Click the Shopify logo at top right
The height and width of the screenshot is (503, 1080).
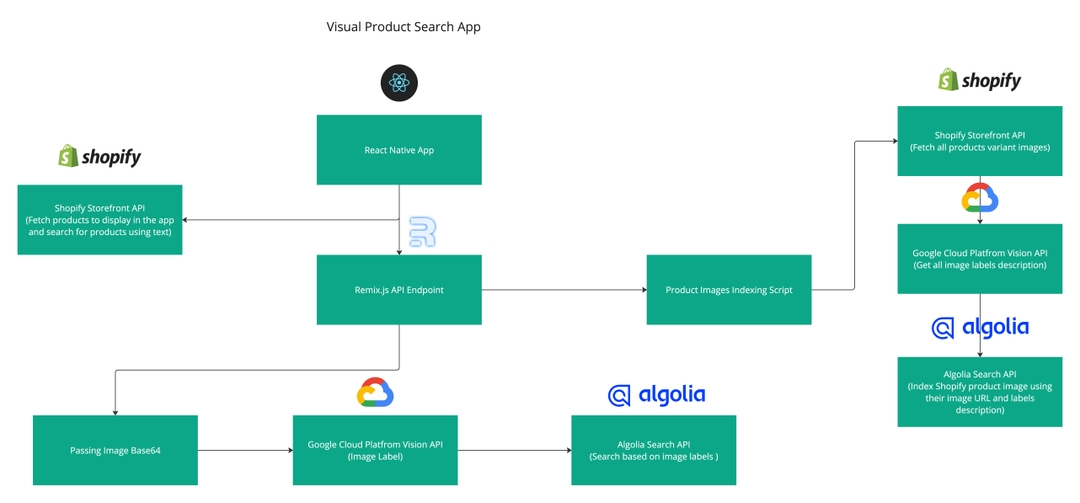pos(979,80)
